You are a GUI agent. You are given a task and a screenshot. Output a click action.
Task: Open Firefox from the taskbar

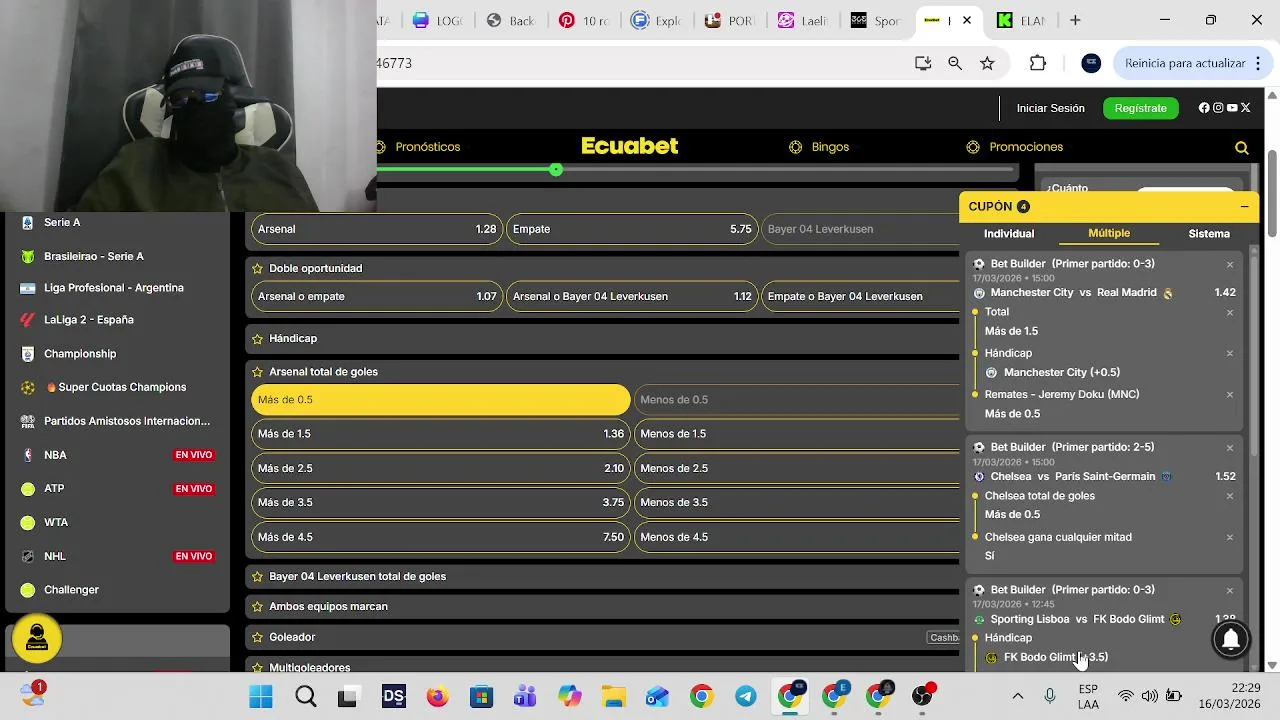pyautogui.click(x=437, y=697)
